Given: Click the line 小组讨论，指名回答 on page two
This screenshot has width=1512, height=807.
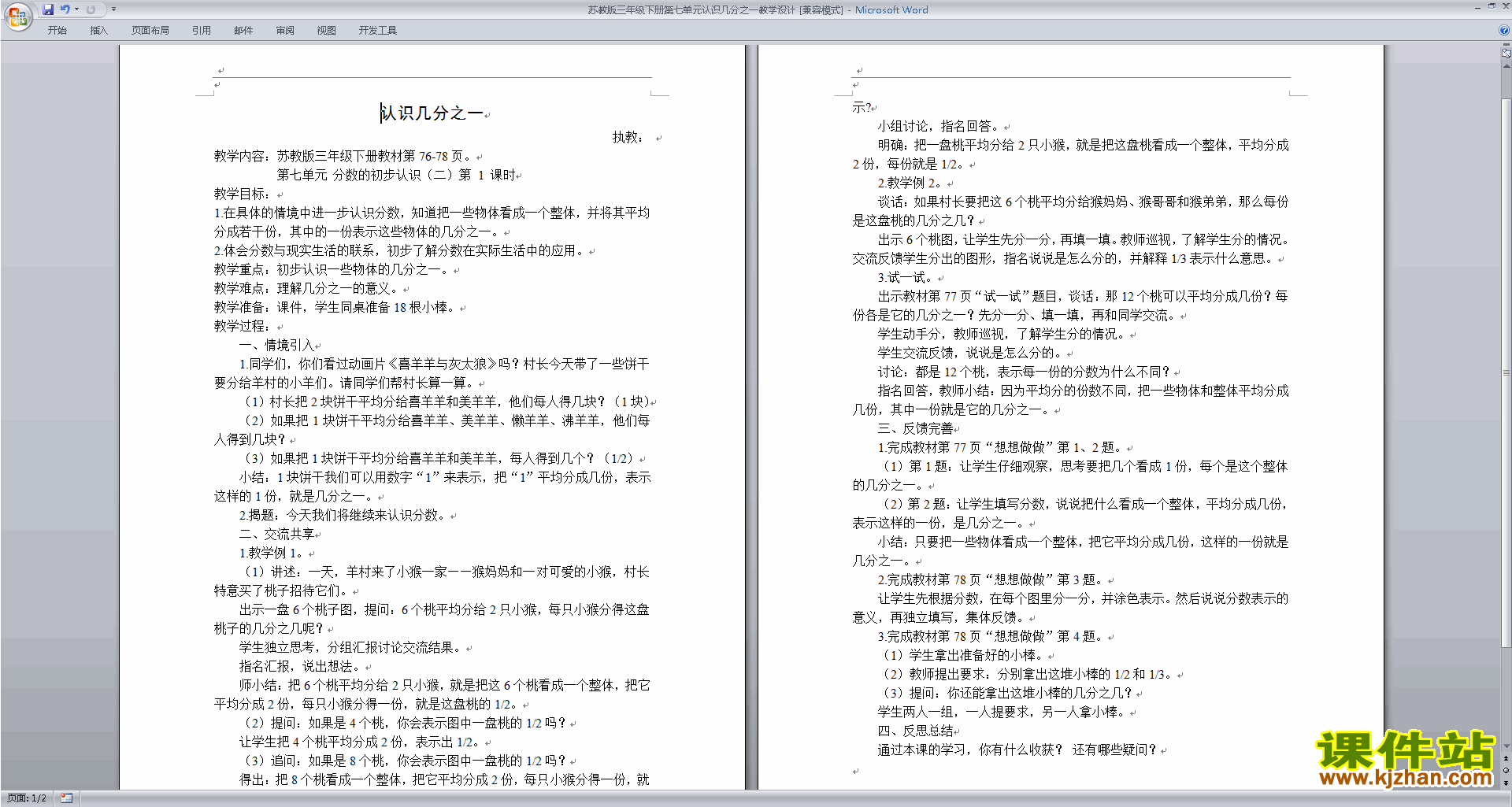Looking at the screenshot, I should (939, 126).
